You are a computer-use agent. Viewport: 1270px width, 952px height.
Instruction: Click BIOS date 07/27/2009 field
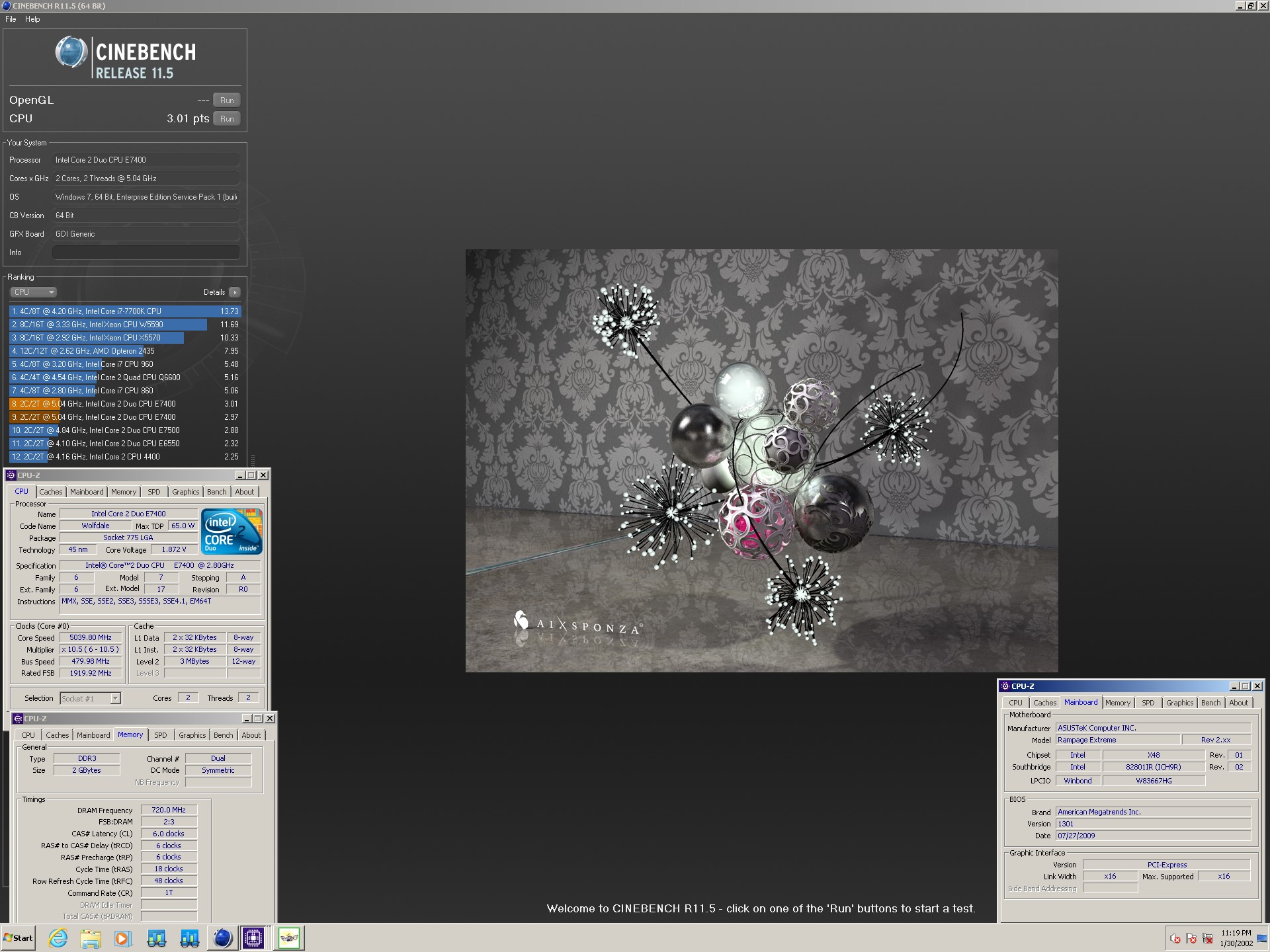(1153, 836)
